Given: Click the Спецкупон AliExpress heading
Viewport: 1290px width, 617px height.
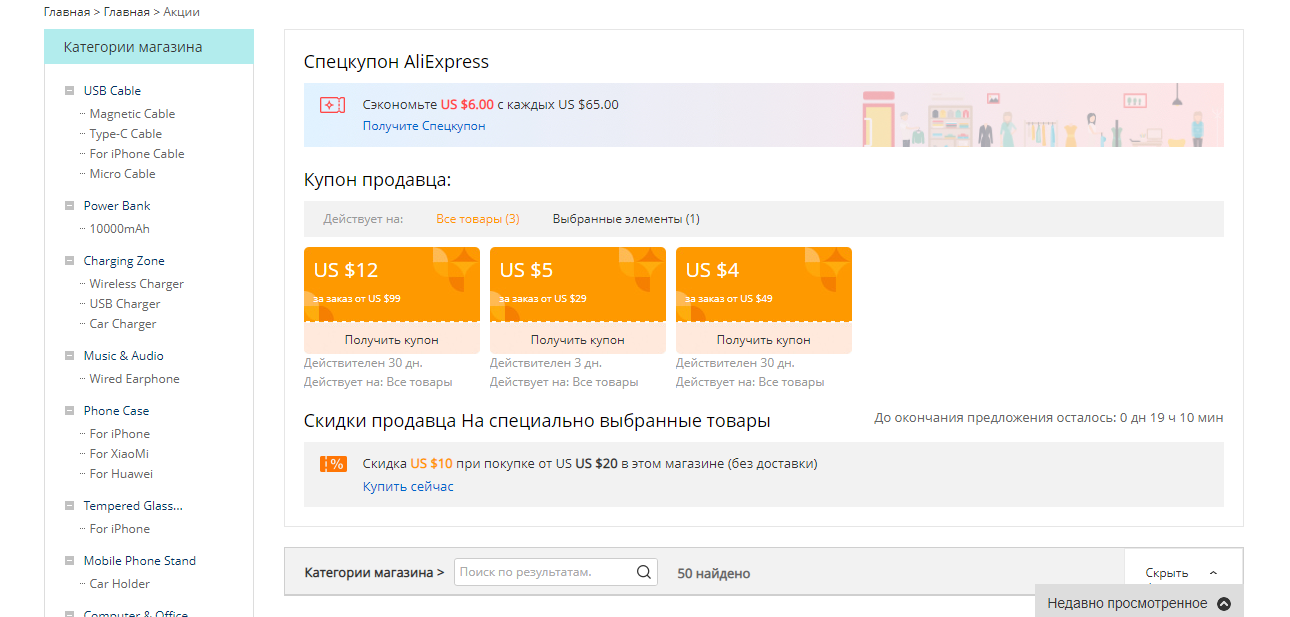Looking at the screenshot, I should pos(396,62).
